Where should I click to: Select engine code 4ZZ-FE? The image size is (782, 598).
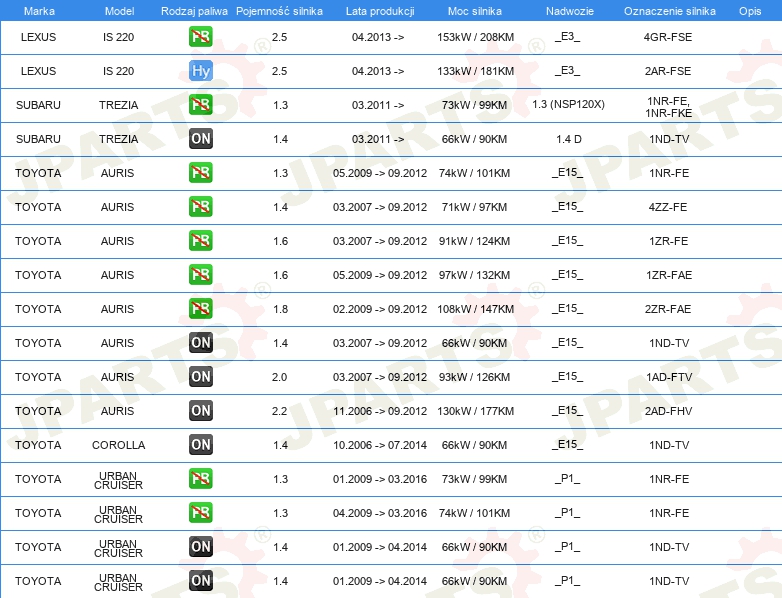pyautogui.click(x=668, y=207)
